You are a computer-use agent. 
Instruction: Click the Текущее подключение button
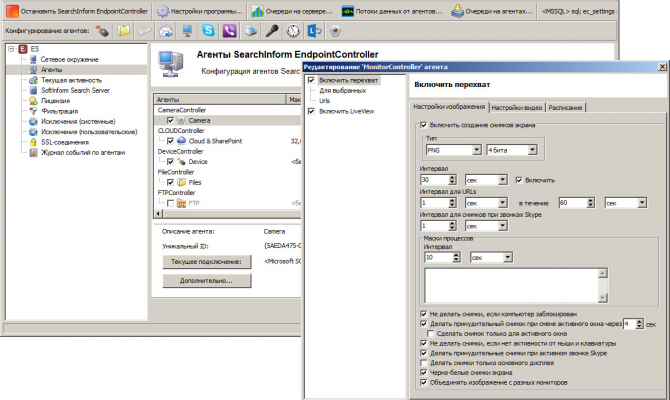tap(207, 262)
